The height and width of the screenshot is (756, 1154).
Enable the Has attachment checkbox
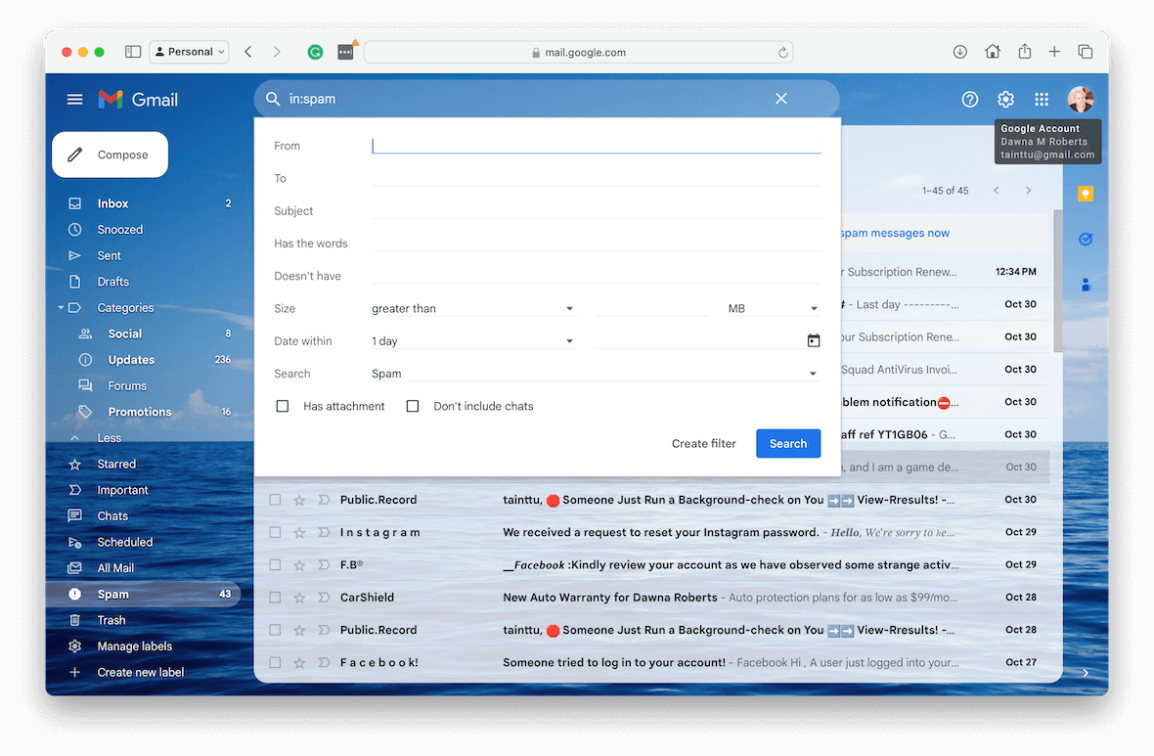[282, 406]
